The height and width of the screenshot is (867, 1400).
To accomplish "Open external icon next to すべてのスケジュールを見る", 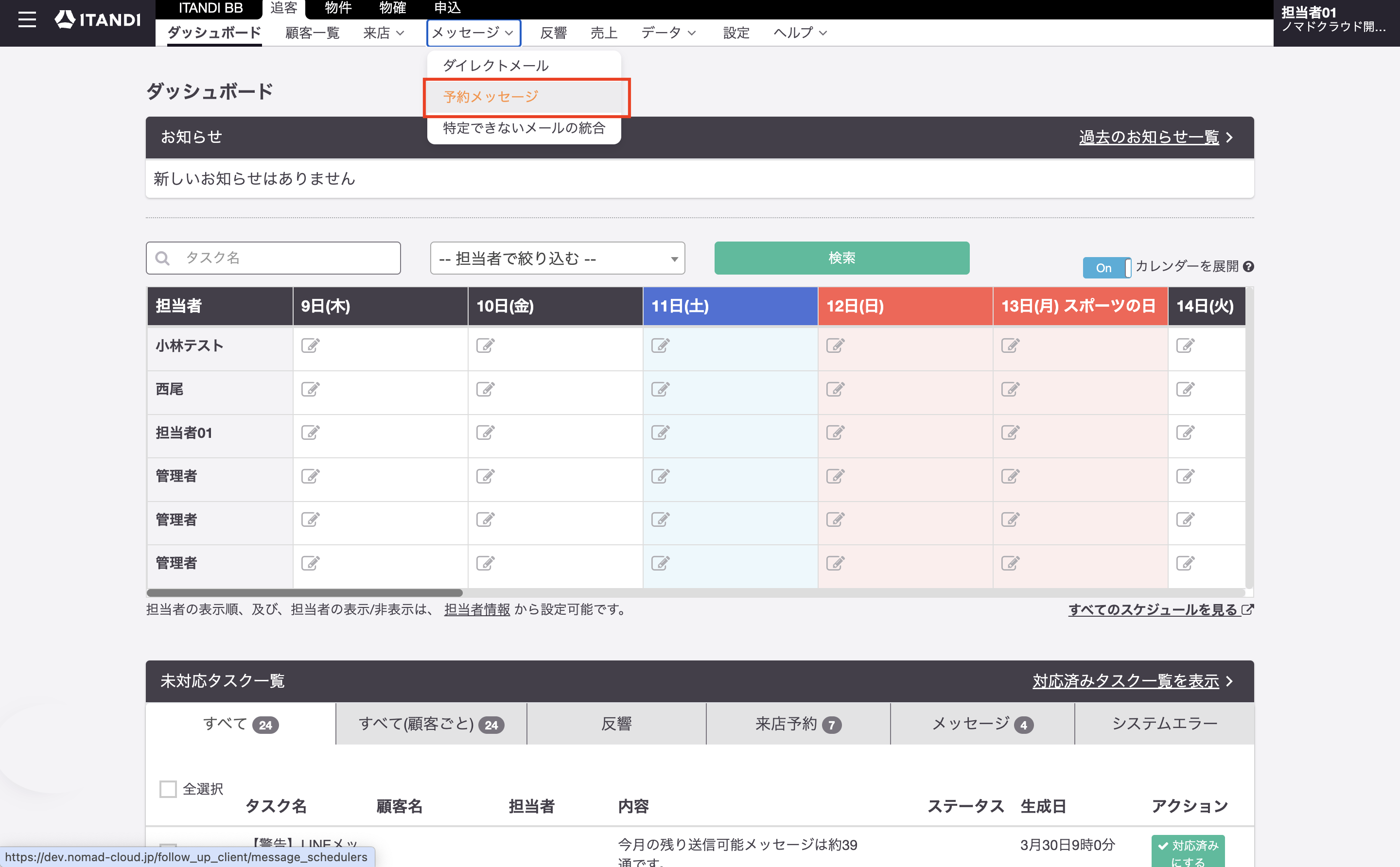I will (x=1247, y=609).
